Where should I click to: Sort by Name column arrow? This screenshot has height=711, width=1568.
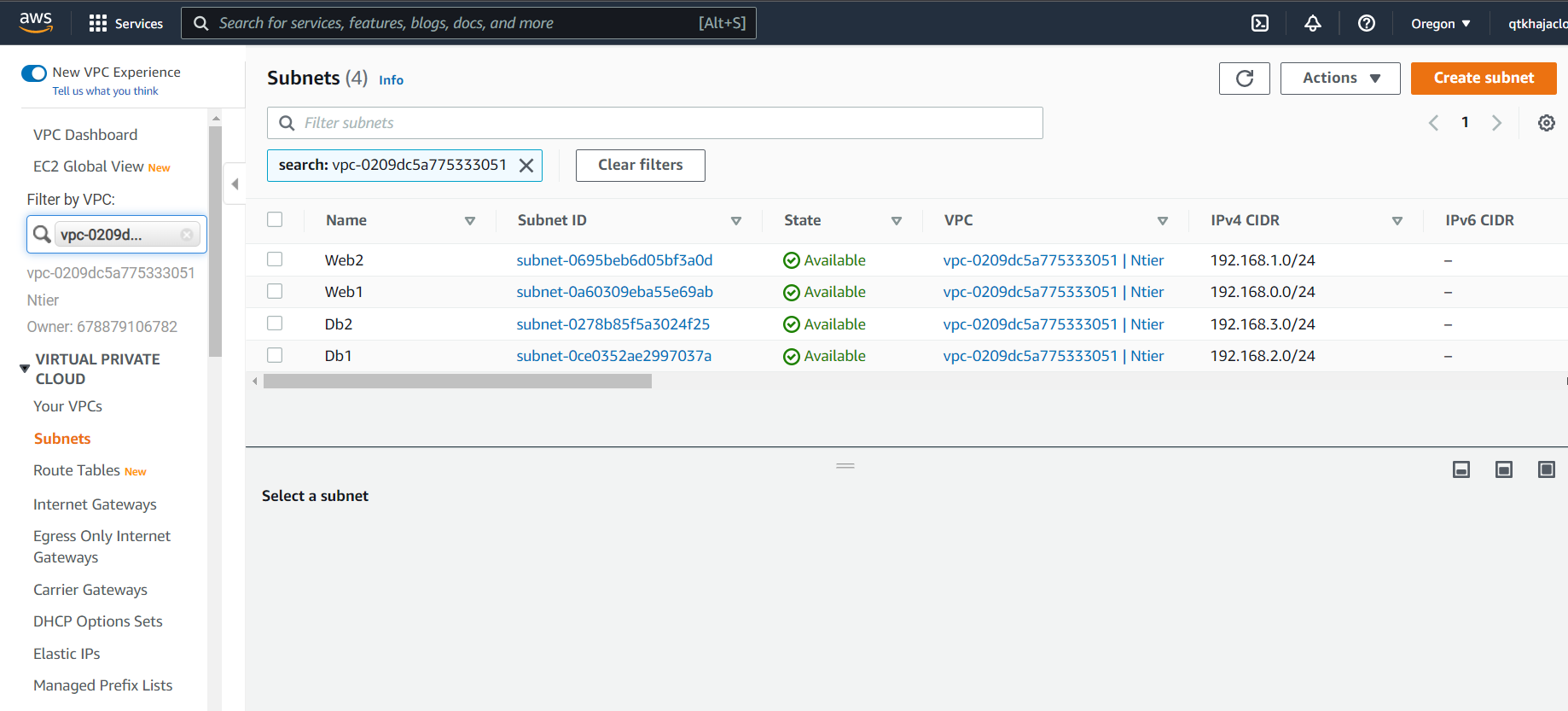pyautogui.click(x=470, y=221)
